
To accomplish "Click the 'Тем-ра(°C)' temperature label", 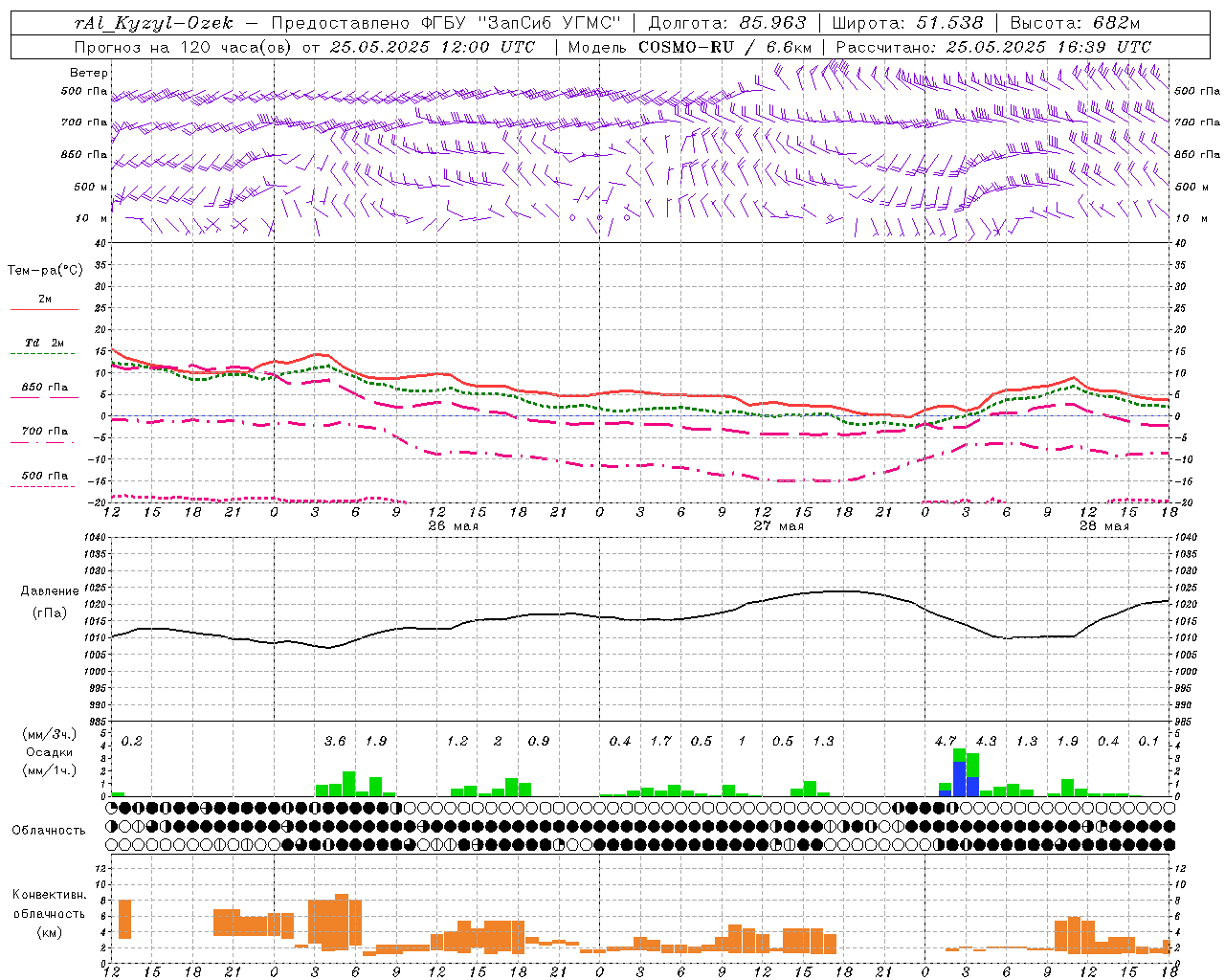I will 45,271.
